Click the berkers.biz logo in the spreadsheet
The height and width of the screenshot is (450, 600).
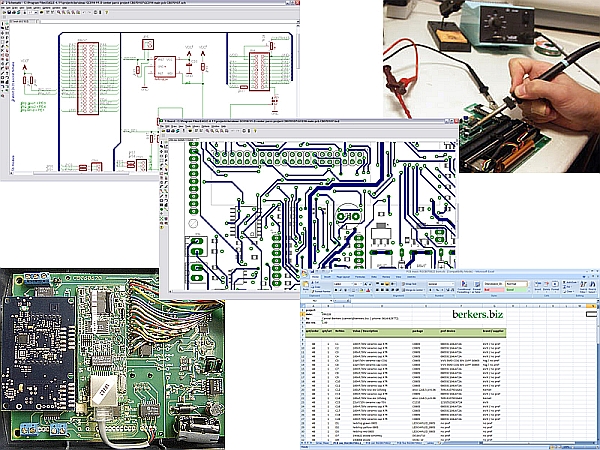coord(478,315)
